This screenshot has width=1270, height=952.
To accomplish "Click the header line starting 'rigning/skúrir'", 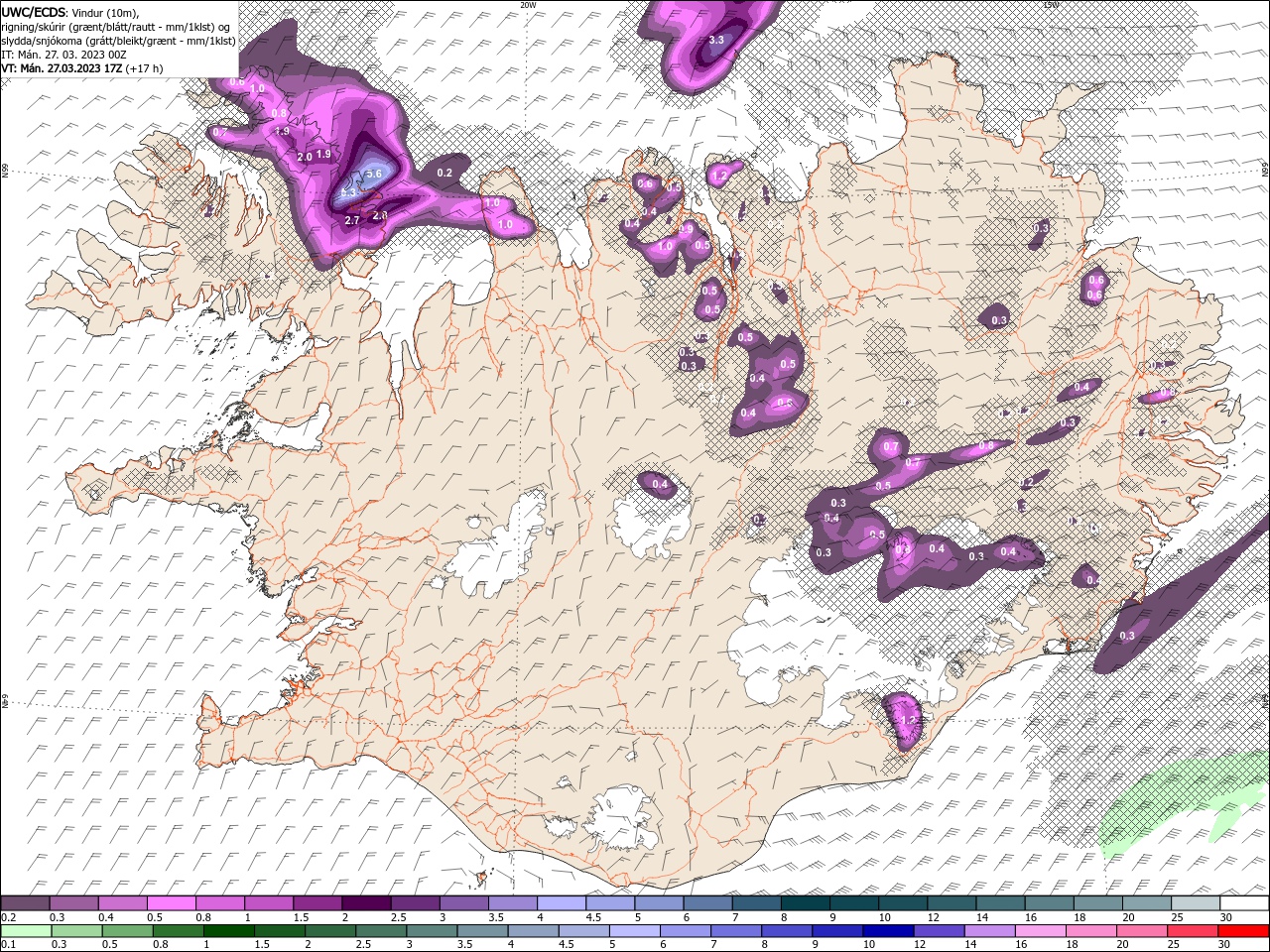I will [115, 27].
